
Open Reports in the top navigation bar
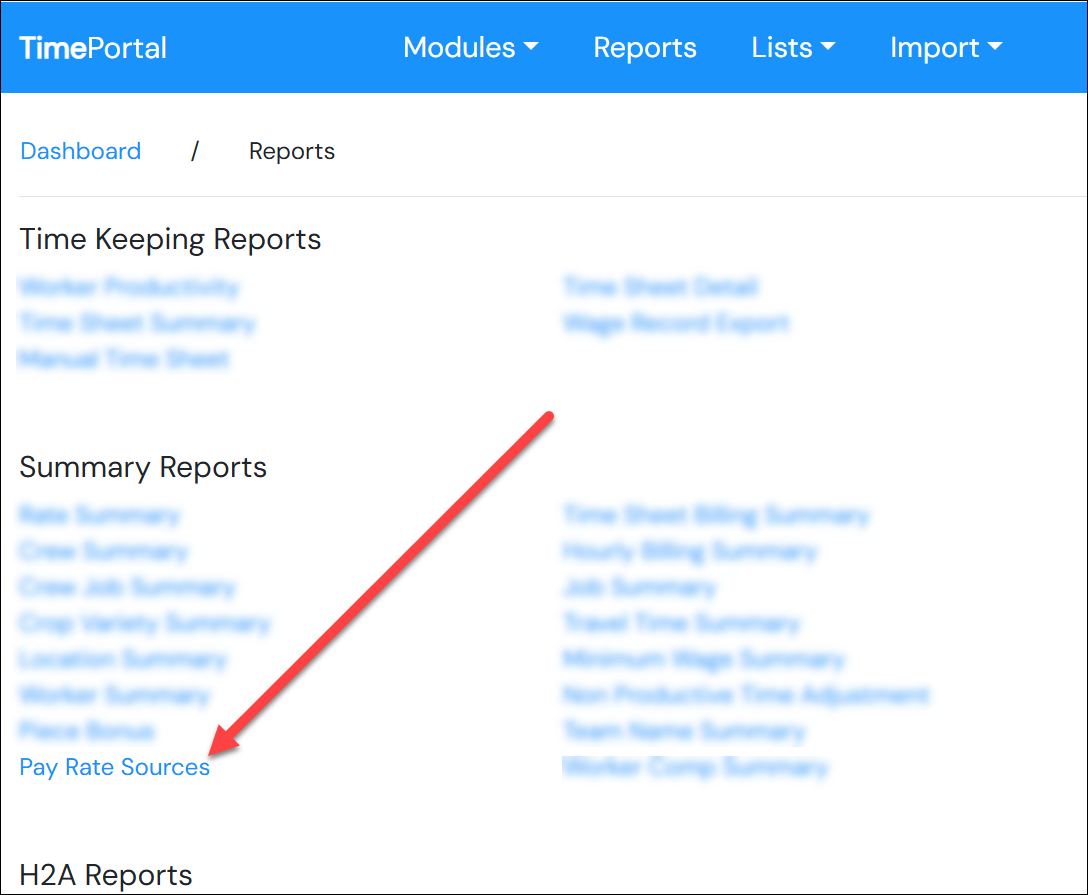point(645,48)
